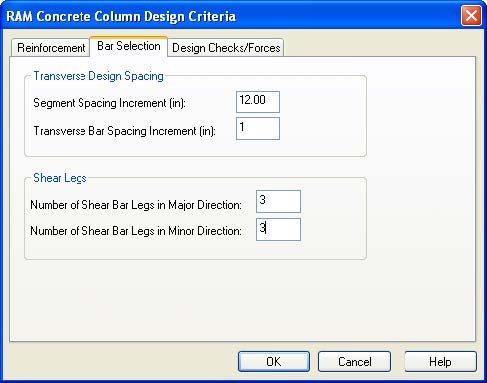Click the Number of Shear Bar Legs Minor label
Viewport: 487px width, 383px height.
136,231
